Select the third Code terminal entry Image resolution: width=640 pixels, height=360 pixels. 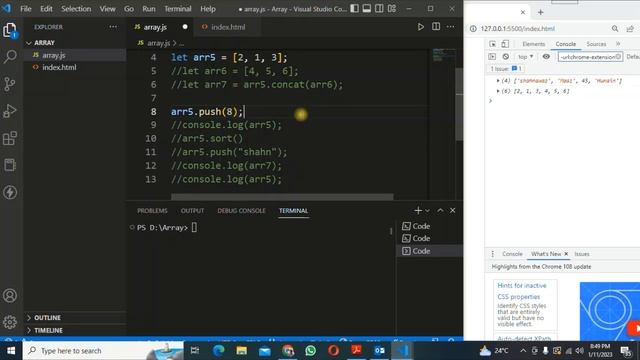[429, 251]
